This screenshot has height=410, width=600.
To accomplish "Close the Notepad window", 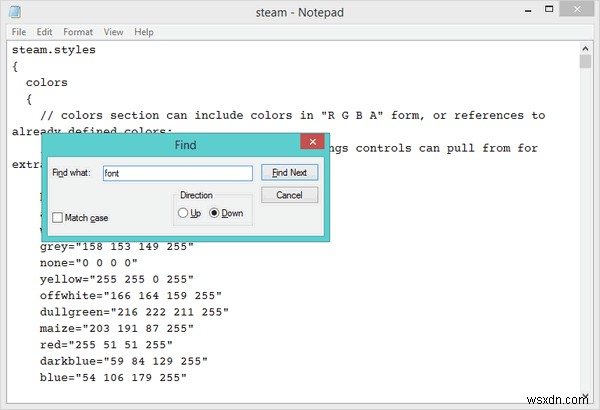I will tap(577, 10).
